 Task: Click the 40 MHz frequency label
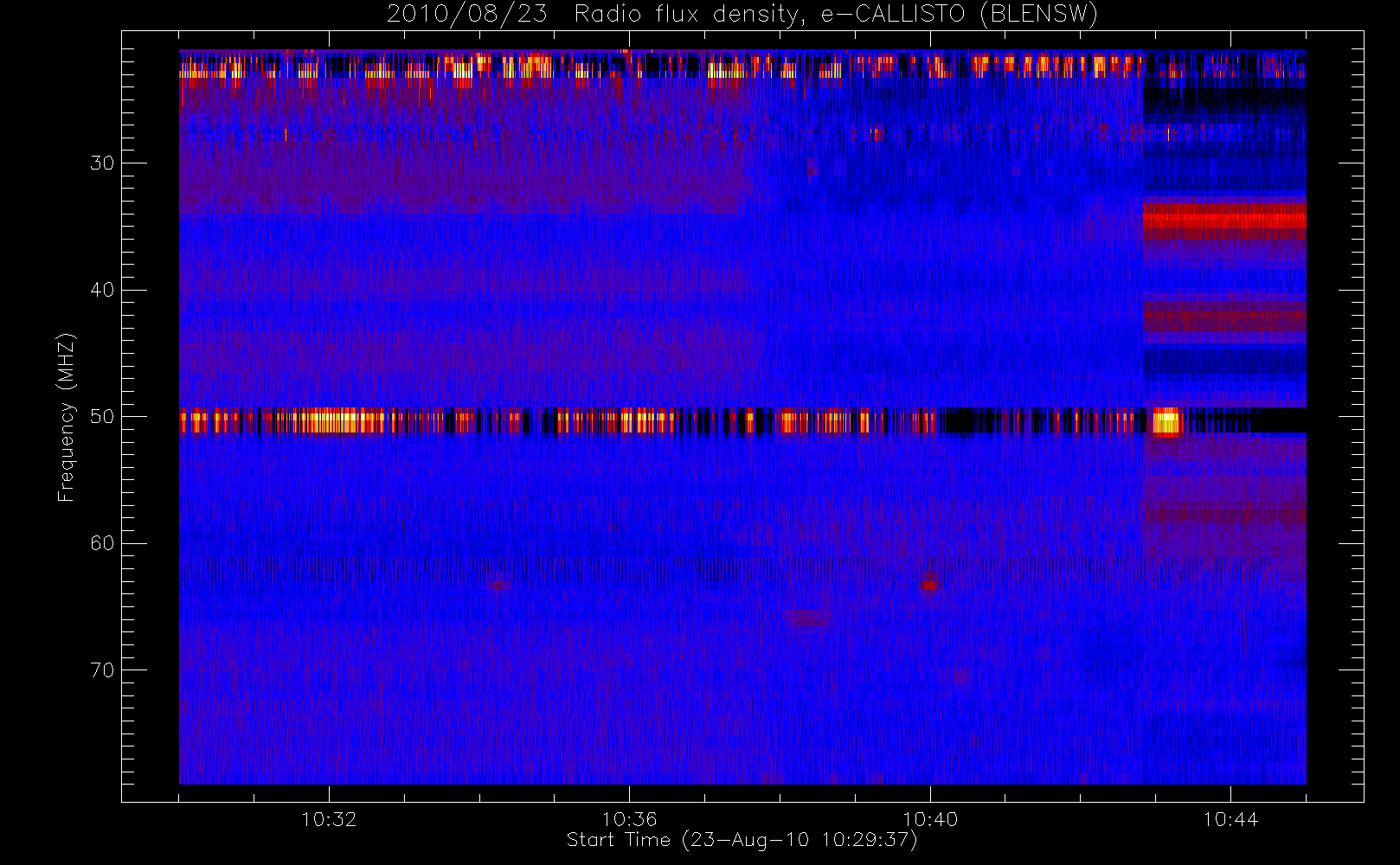coord(102,290)
